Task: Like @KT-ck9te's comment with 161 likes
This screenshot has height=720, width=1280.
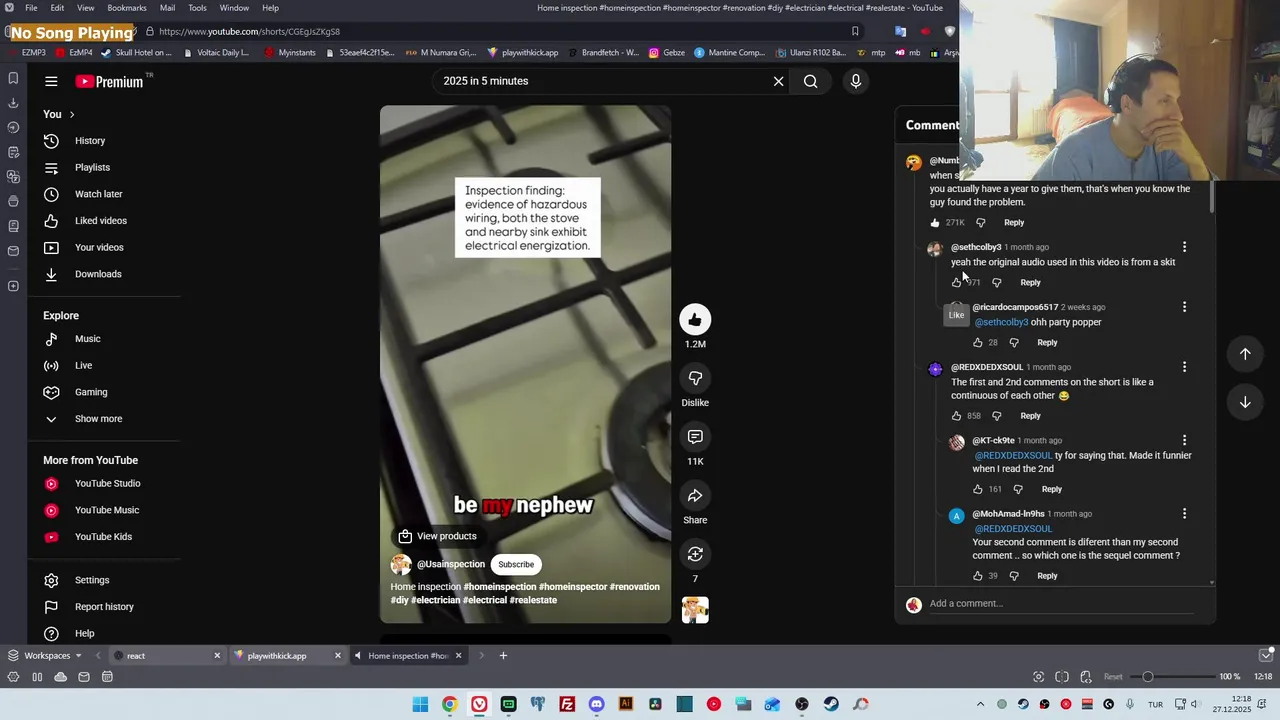Action: (x=978, y=489)
